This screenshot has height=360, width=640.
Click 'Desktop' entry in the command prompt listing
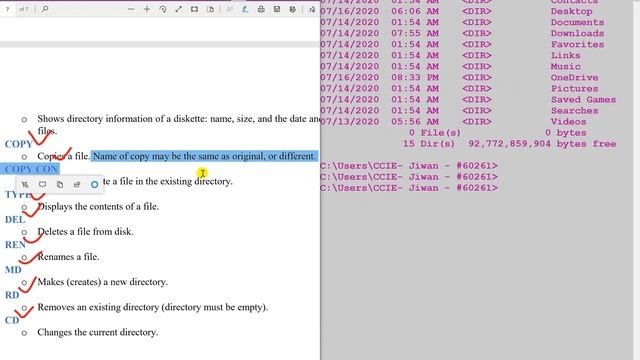[571, 11]
